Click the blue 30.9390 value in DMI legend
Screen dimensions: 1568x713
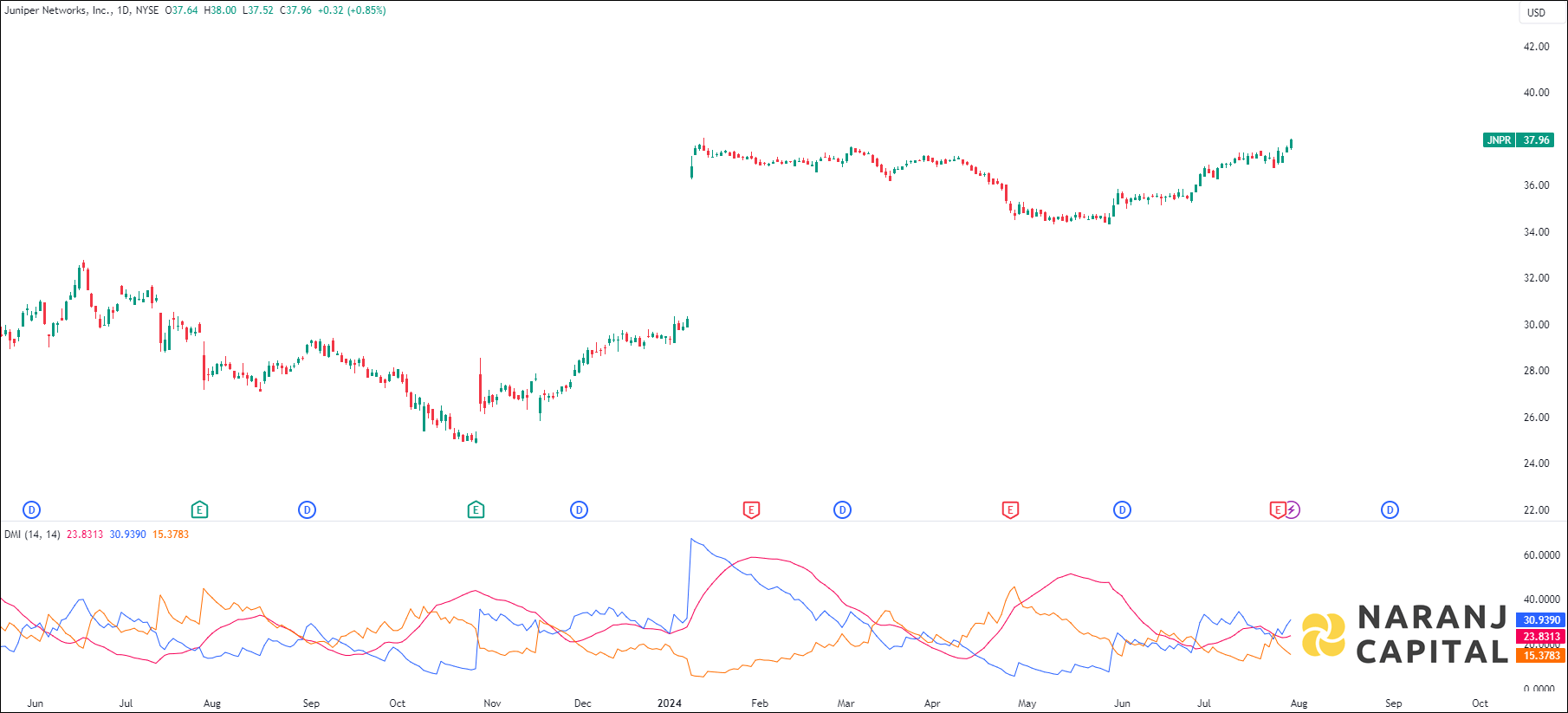point(127,535)
